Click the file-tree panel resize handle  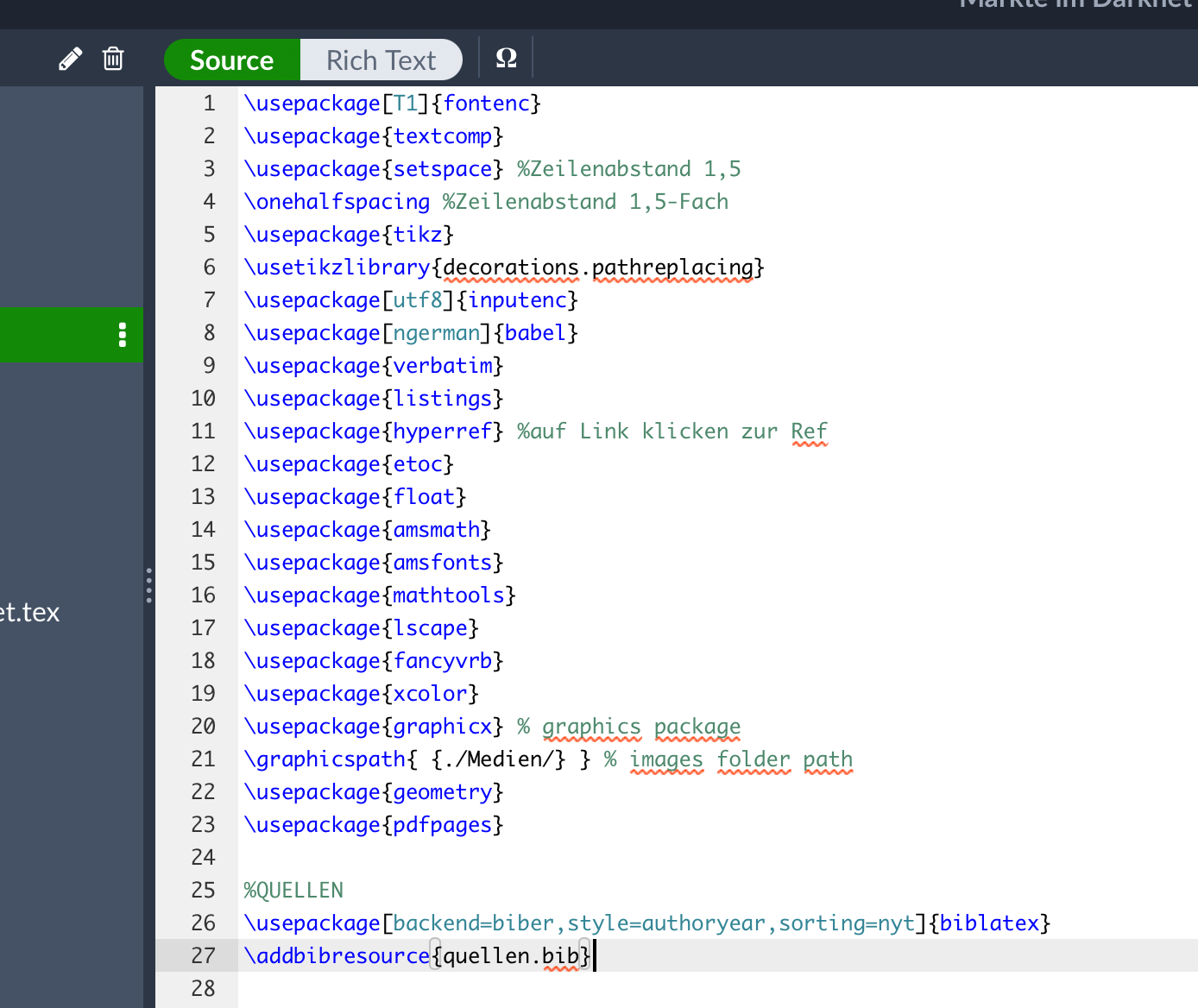click(x=149, y=585)
